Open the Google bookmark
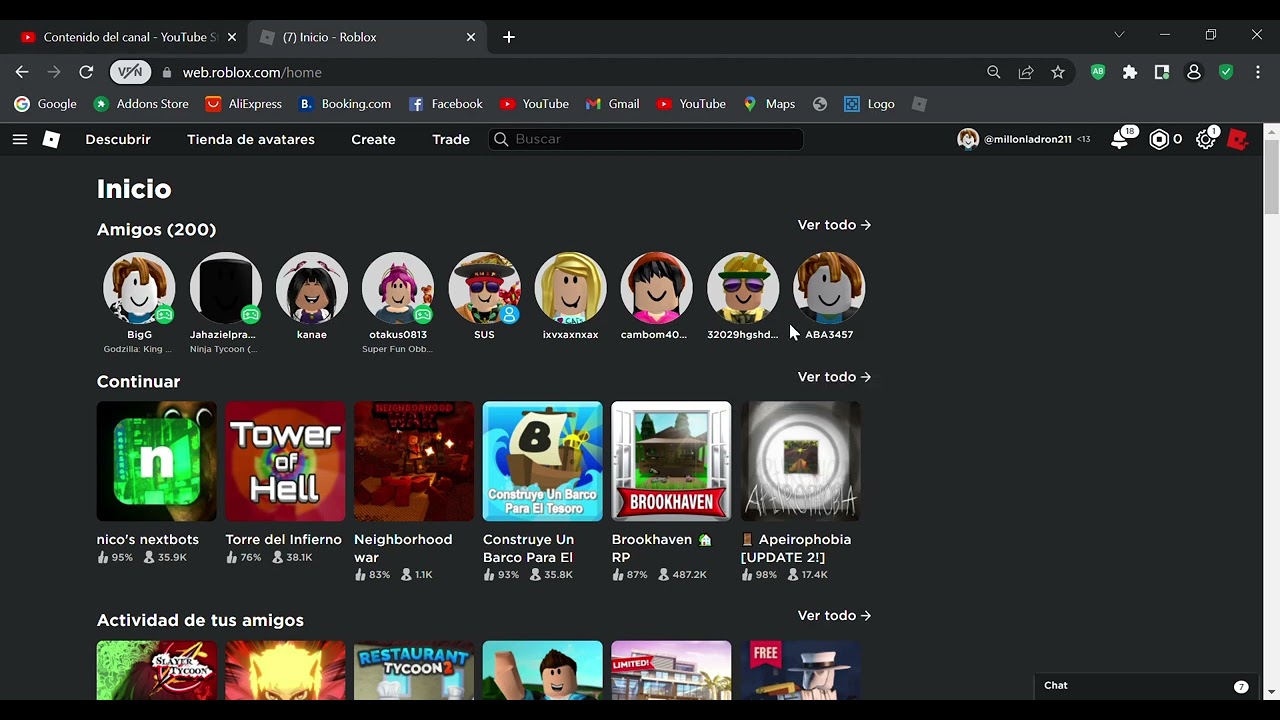 pyautogui.click(x=45, y=104)
